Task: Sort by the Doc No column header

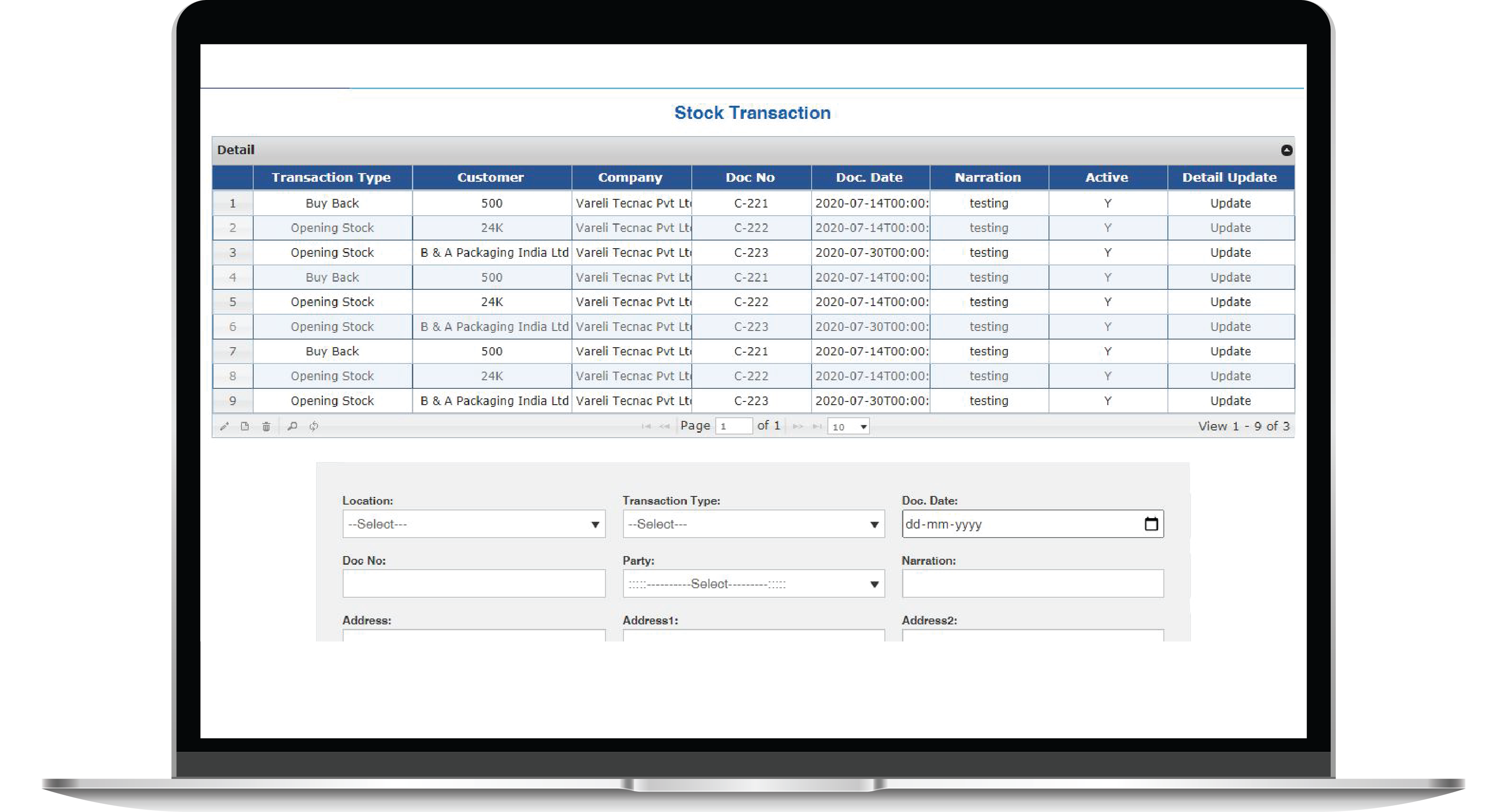Action: click(750, 177)
